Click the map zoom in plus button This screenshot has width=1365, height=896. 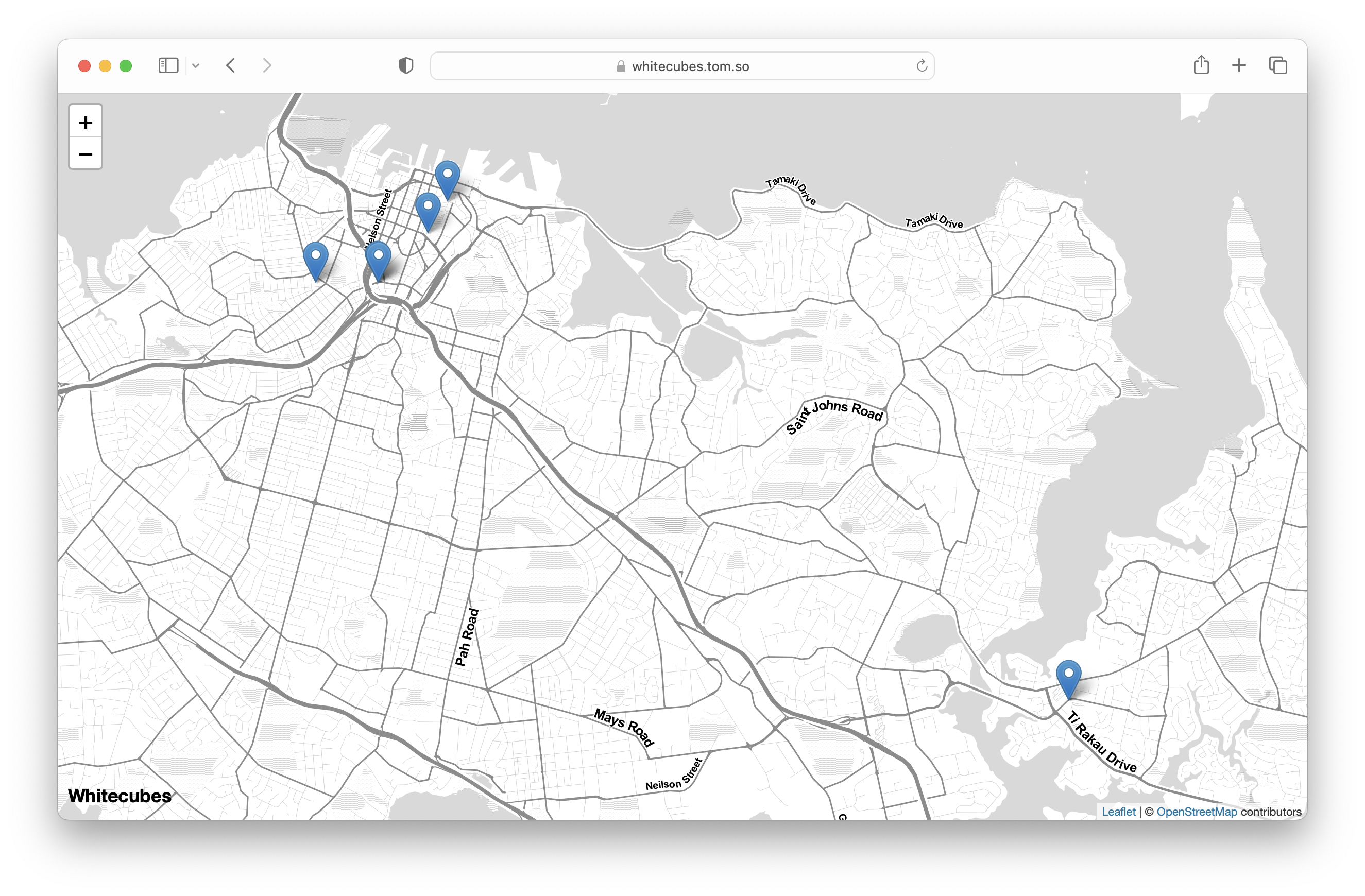tap(86, 122)
